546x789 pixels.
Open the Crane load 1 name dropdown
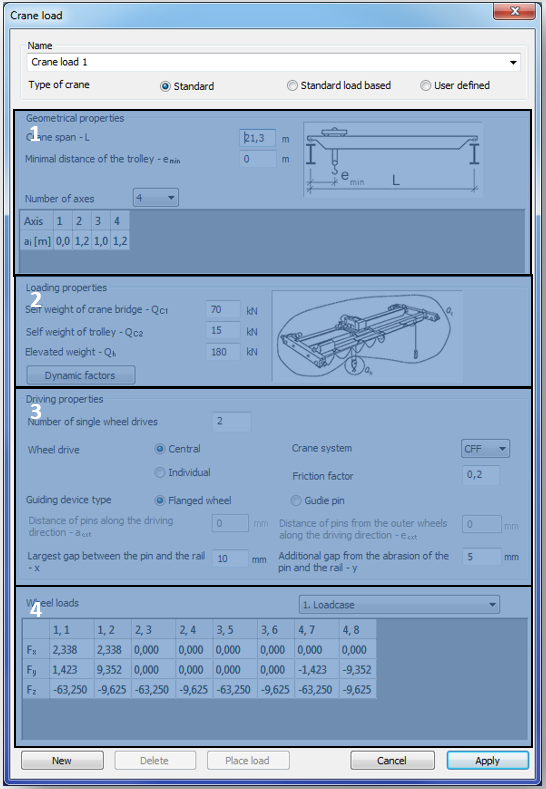click(513, 62)
